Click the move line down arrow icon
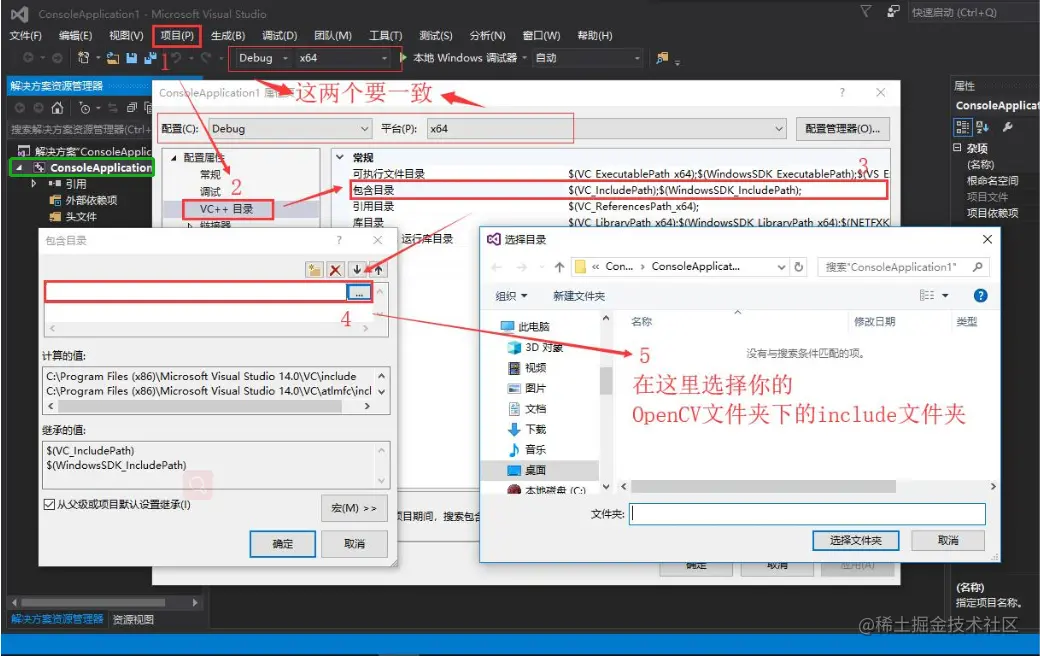This screenshot has width=1040, height=656. (x=357, y=269)
